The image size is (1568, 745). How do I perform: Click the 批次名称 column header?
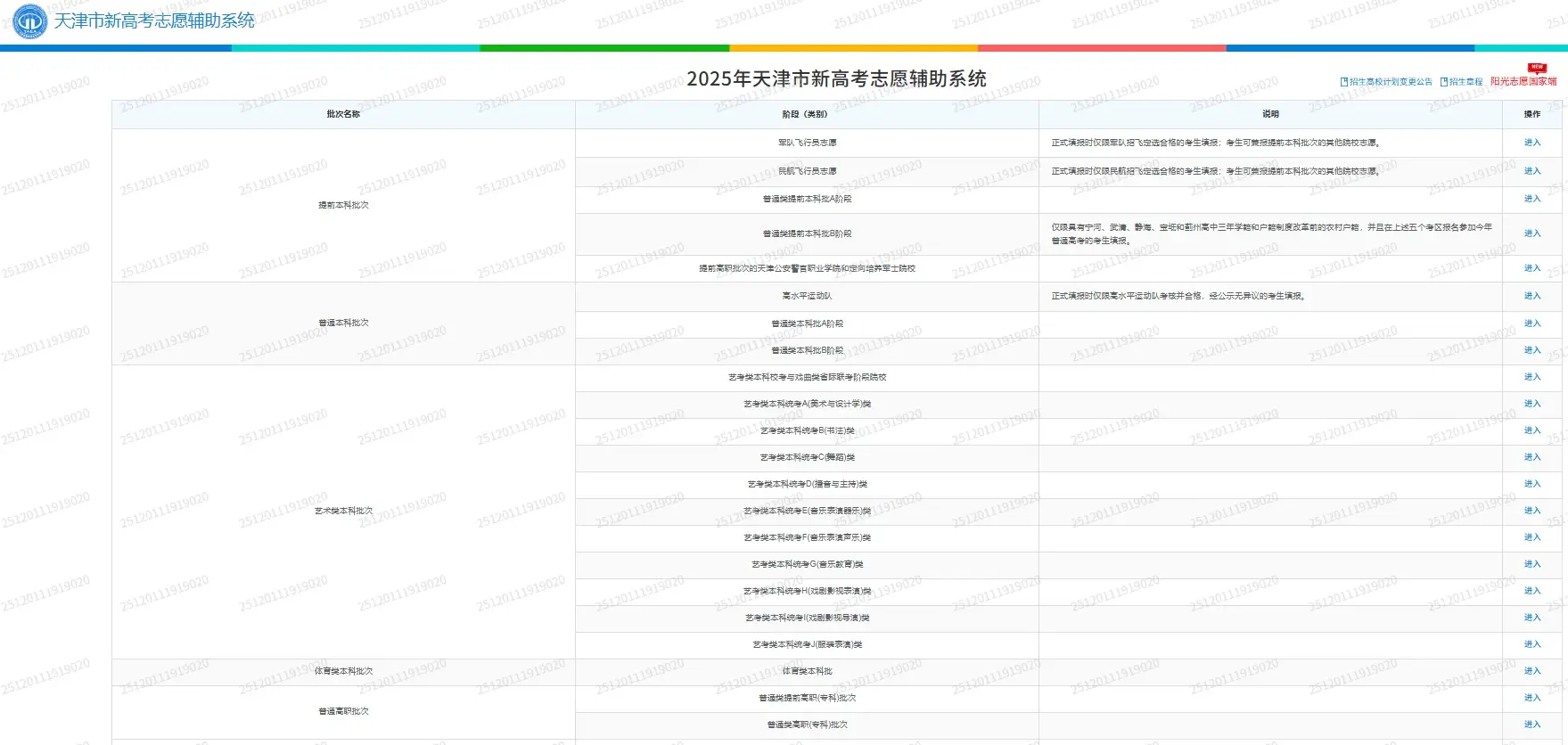(343, 114)
